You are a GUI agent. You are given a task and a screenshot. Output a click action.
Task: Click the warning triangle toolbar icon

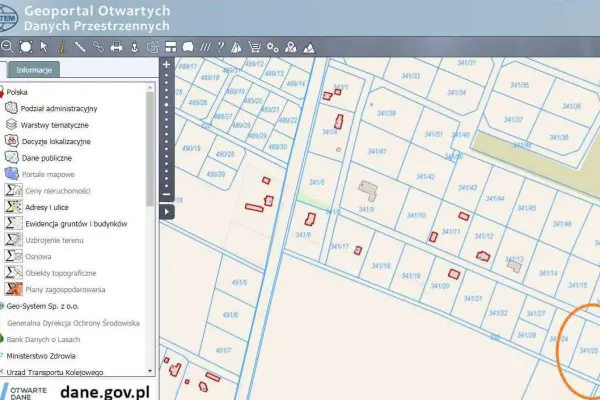pos(236,47)
